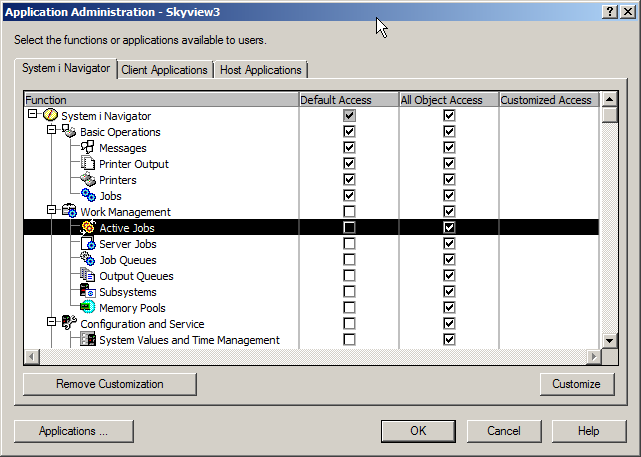Open the Host Applications tab
The width and height of the screenshot is (641, 457).
(260, 70)
